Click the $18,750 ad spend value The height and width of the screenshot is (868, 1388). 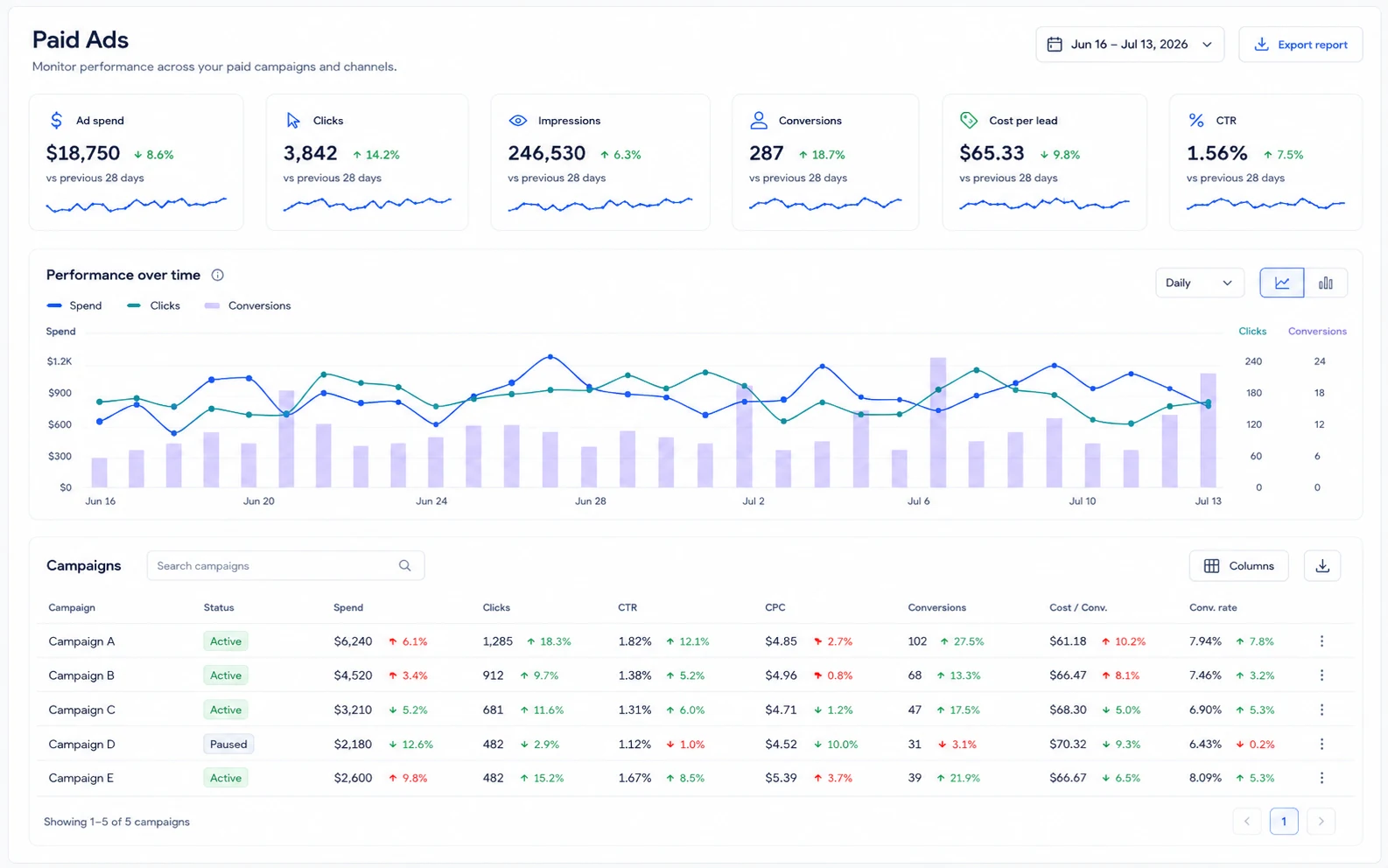click(x=83, y=153)
